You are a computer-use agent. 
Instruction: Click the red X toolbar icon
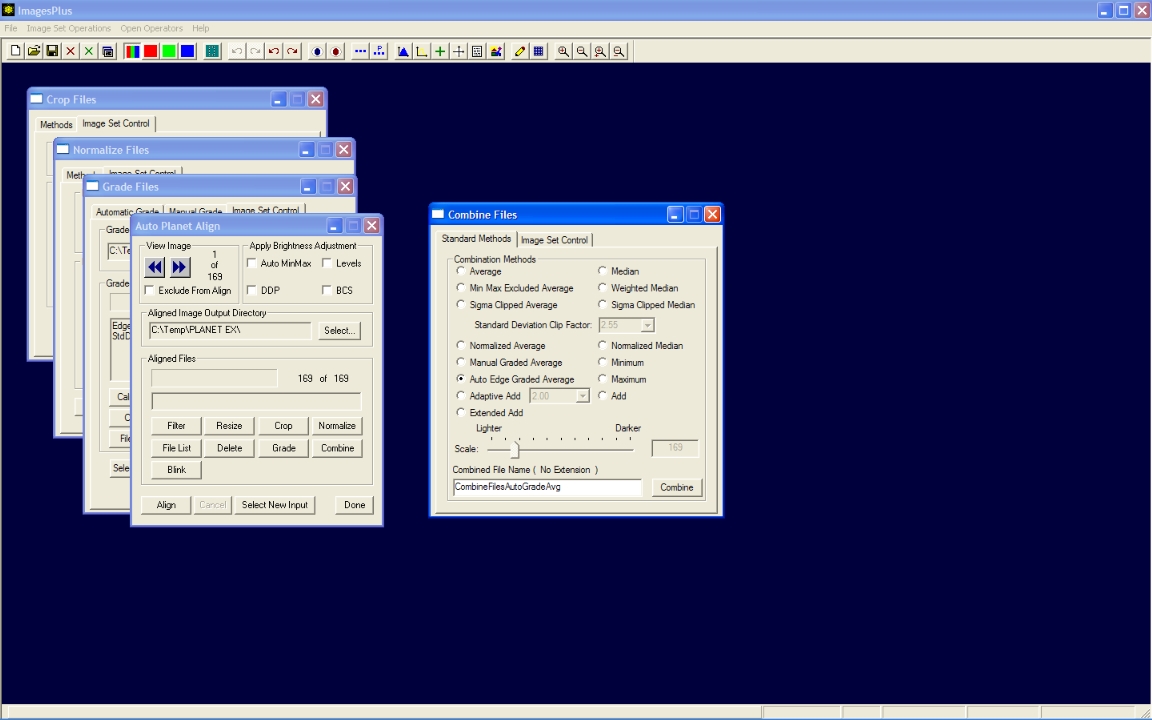[71, 51]
